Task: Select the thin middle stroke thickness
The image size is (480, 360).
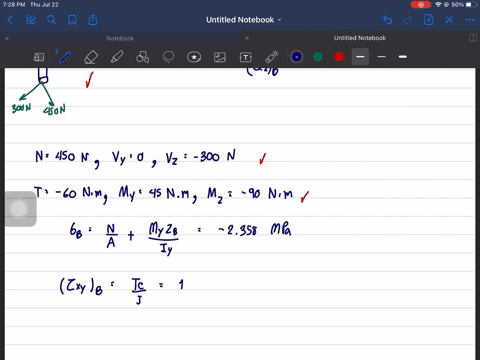Action: point(382,57)
